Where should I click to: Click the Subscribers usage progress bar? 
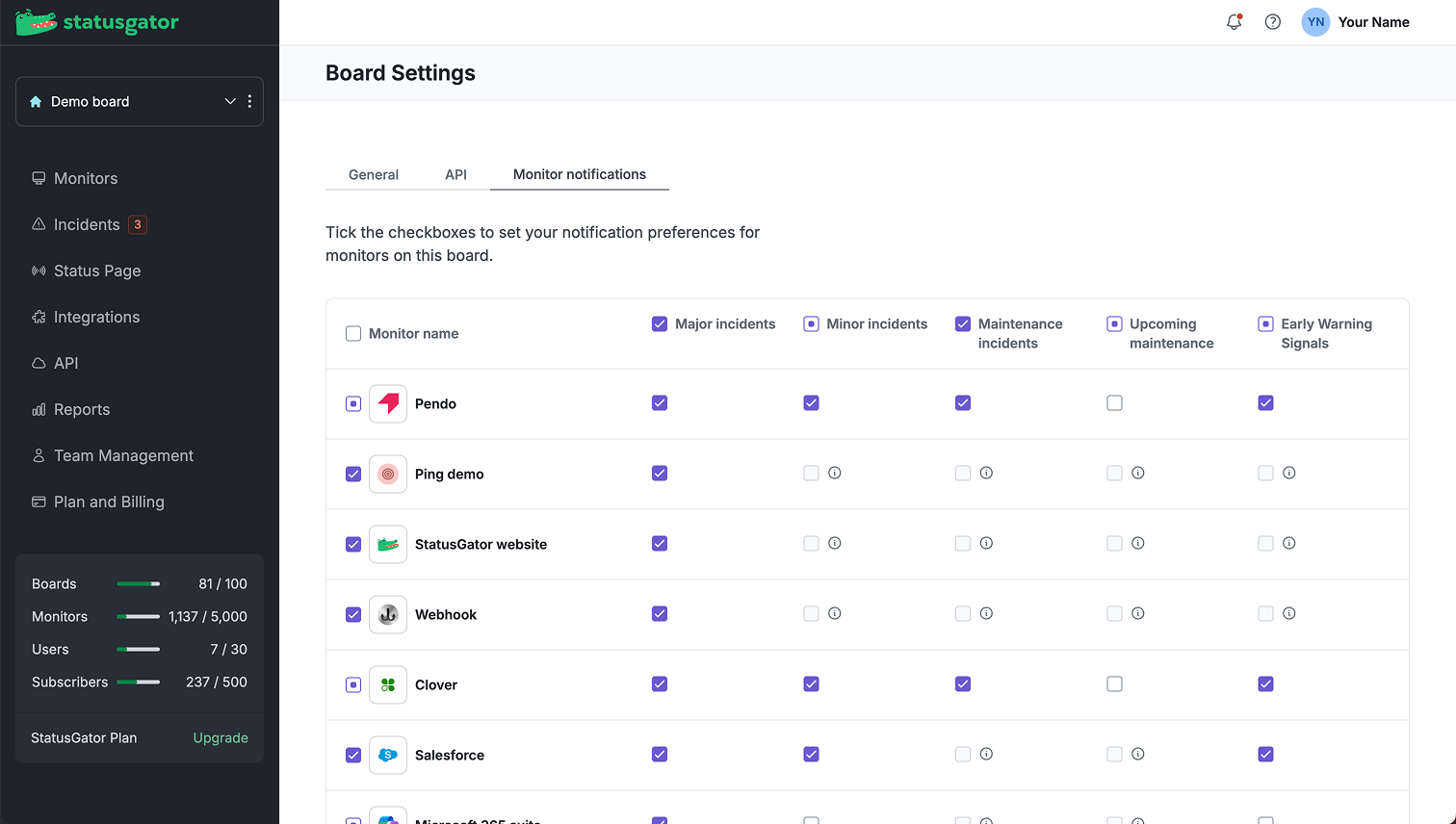139,682
